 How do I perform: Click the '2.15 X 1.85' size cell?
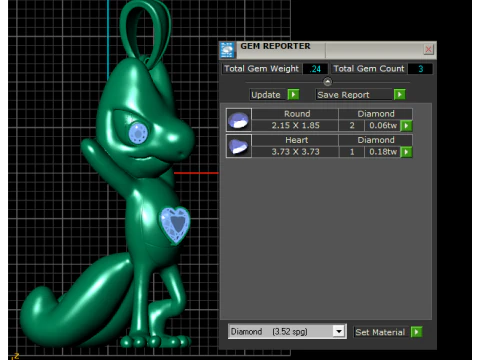[295, 125]
